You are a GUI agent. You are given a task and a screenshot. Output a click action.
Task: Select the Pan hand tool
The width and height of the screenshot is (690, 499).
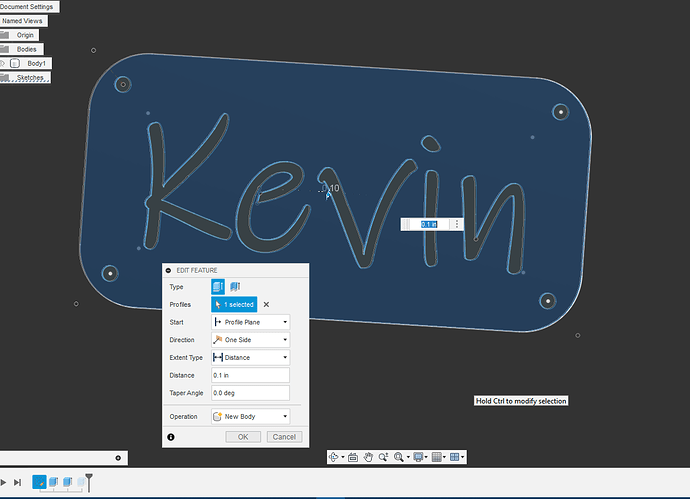[x=368, y=457]
